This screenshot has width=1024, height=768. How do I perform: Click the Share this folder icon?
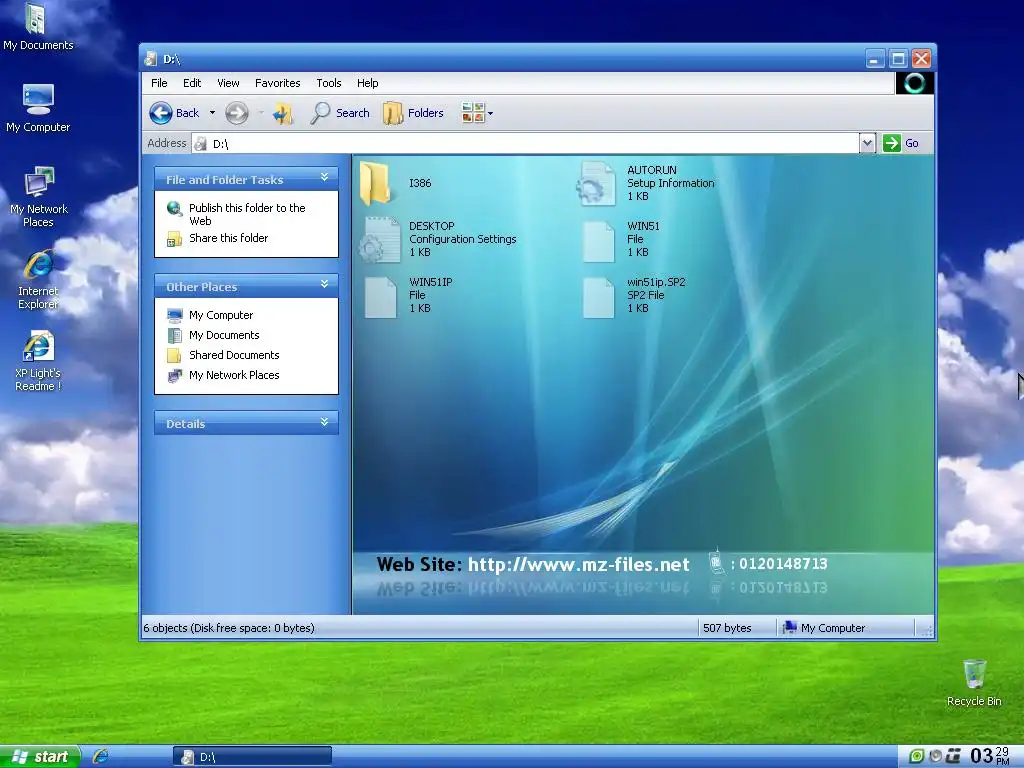174,239
